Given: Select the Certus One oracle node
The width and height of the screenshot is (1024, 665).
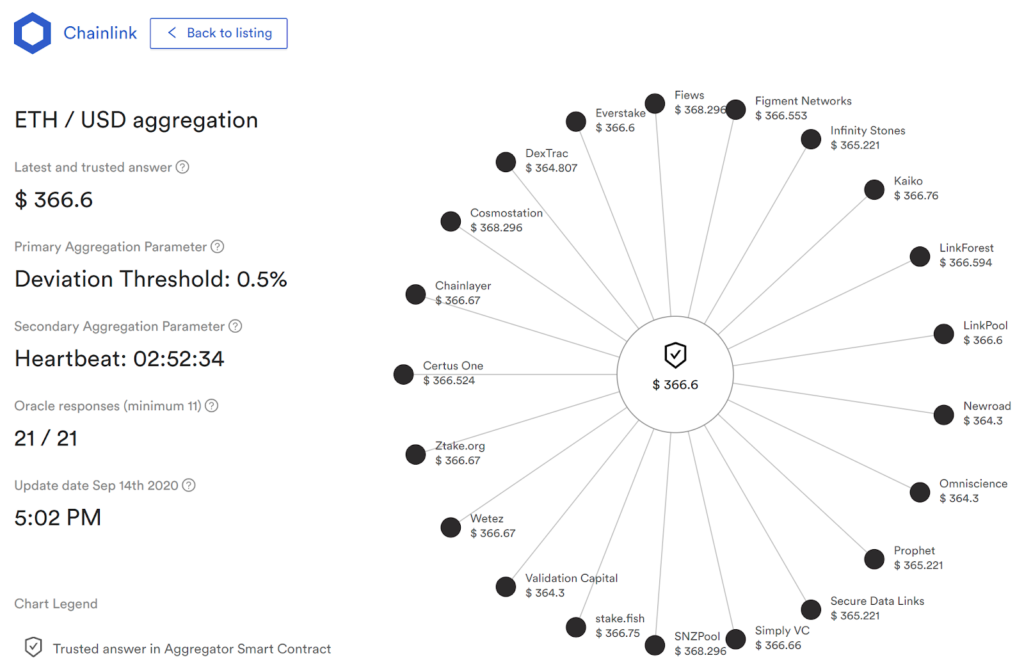Looking at the screenshot, I should [x=404, y=374].
